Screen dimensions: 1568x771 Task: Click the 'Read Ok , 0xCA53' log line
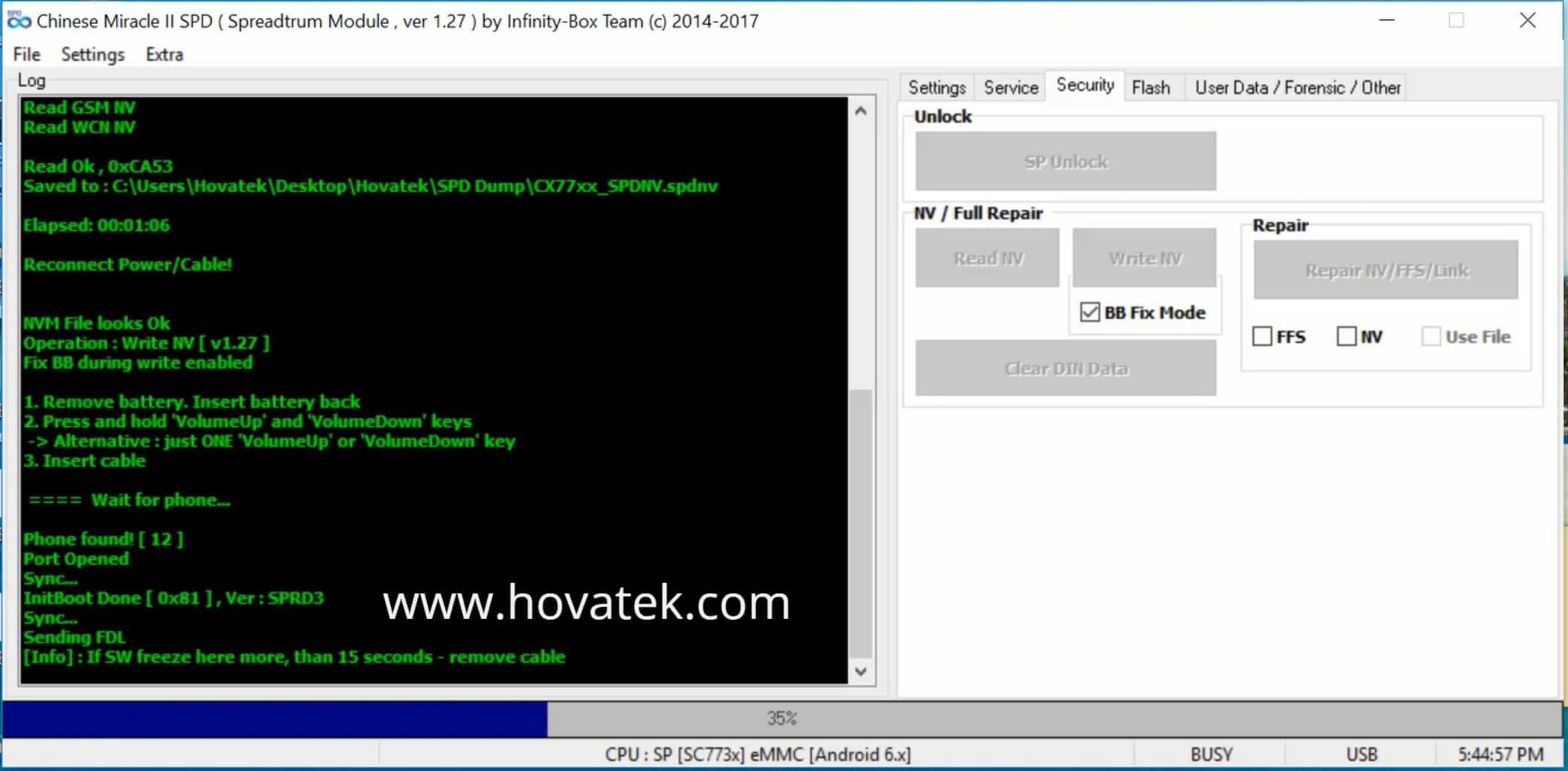point(98,166)
